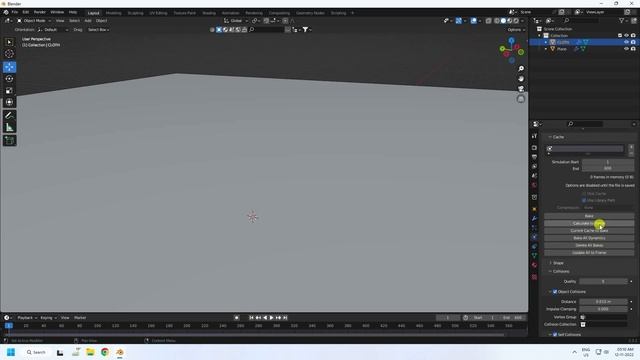Collapse the Collisions panel
This screenshot has width=640, height=360.
pos(550,271)
